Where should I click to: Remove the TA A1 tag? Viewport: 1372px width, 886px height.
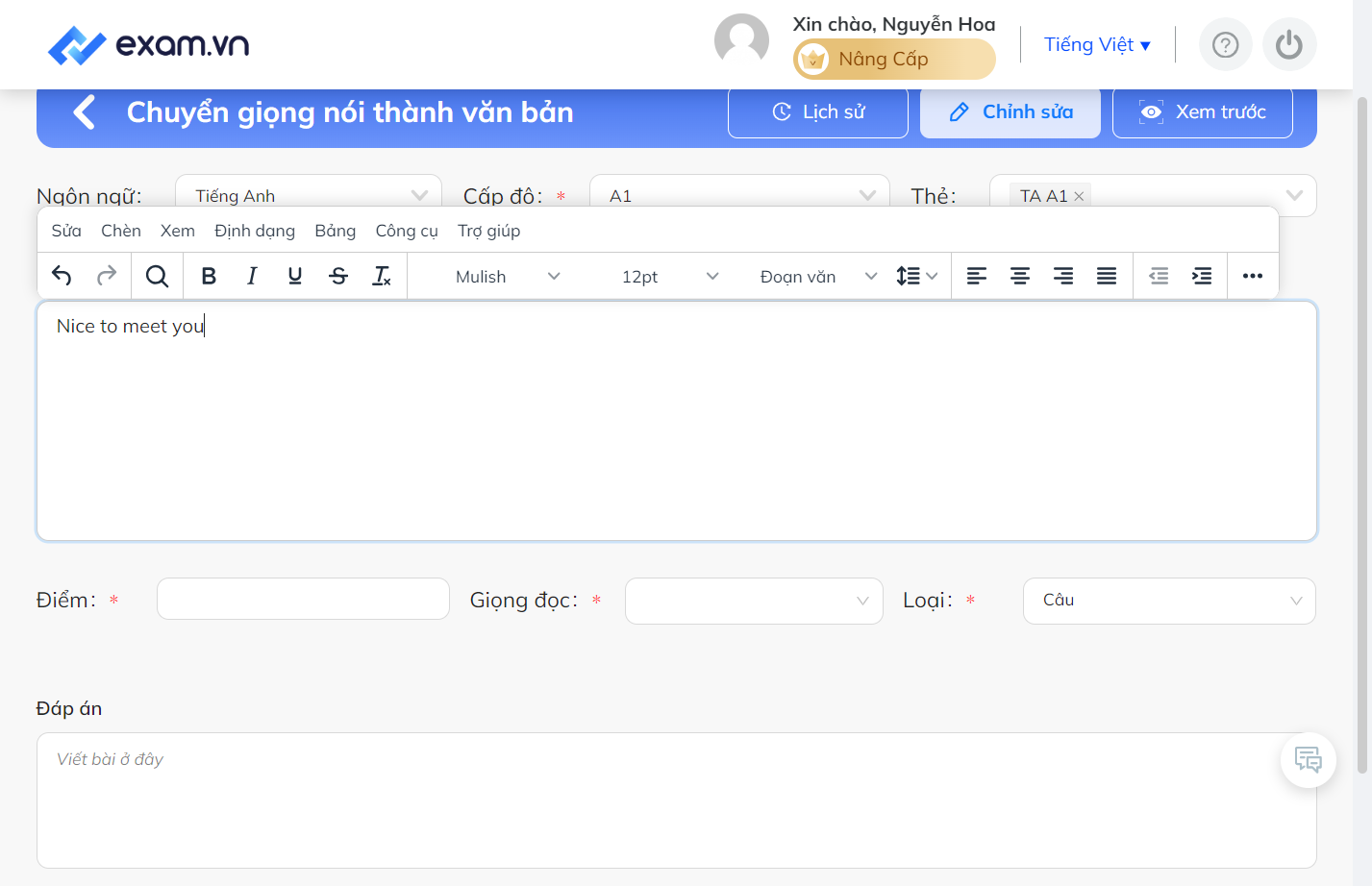pos(1079,196)
